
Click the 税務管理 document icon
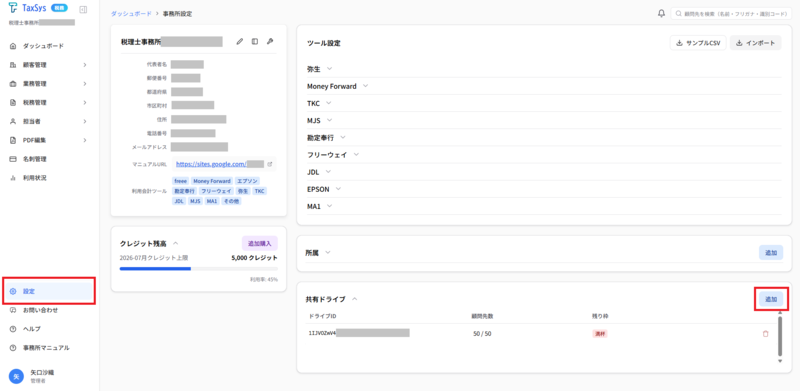click(x=13, y=103)
